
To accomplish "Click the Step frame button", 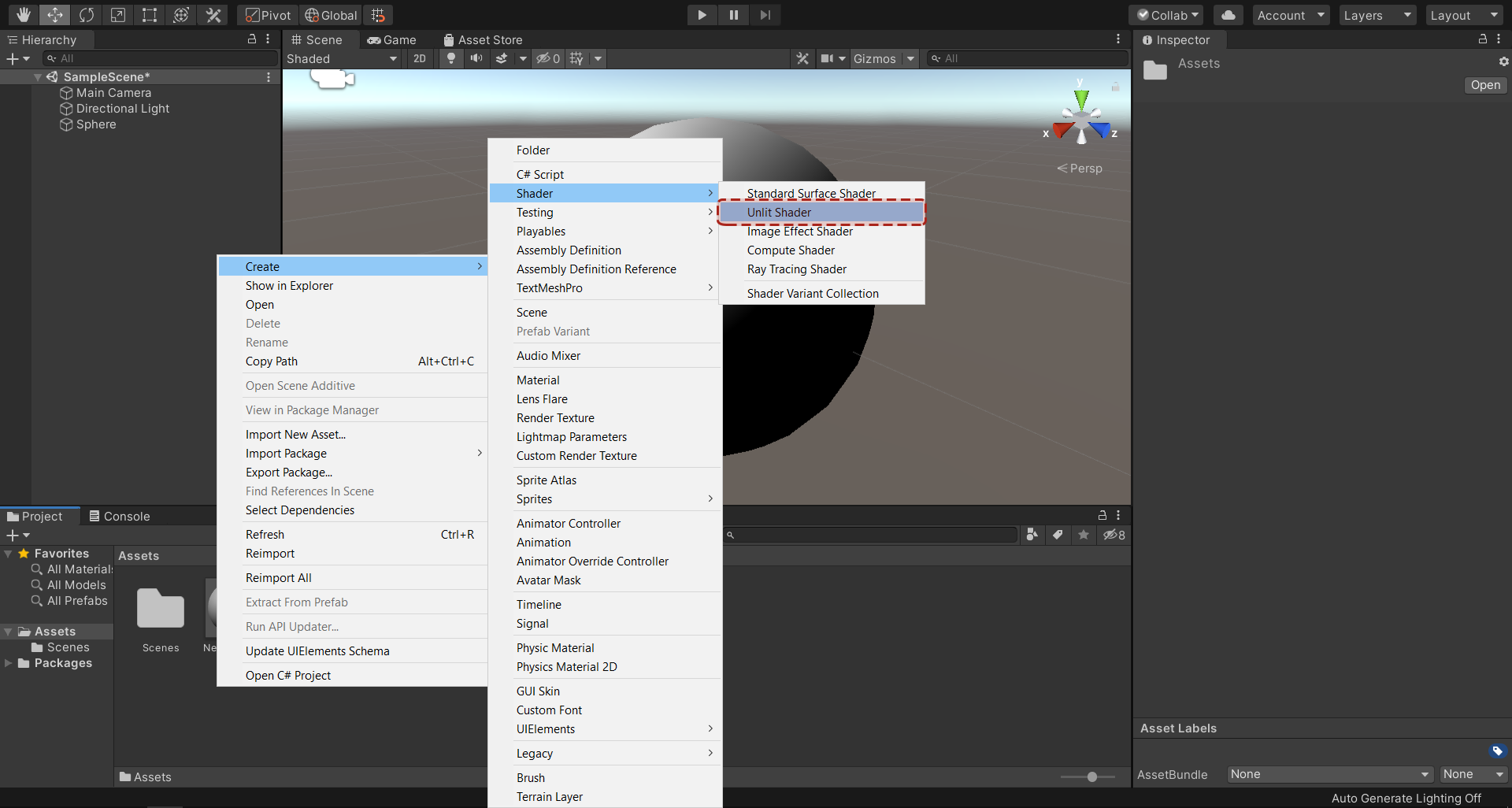I will pos(765,15).
